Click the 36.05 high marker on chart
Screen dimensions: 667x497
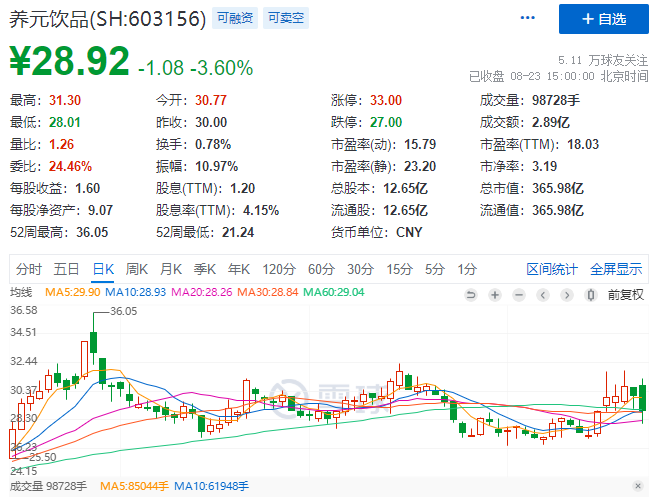click(124, 311)
